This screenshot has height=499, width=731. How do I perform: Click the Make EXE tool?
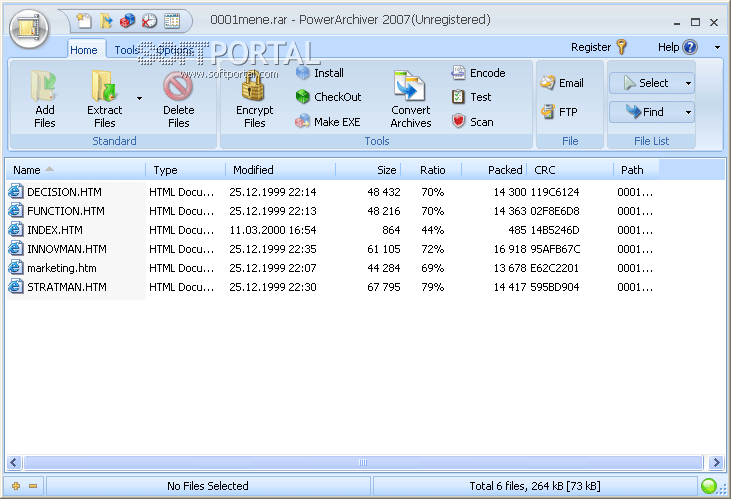[328, 122]
